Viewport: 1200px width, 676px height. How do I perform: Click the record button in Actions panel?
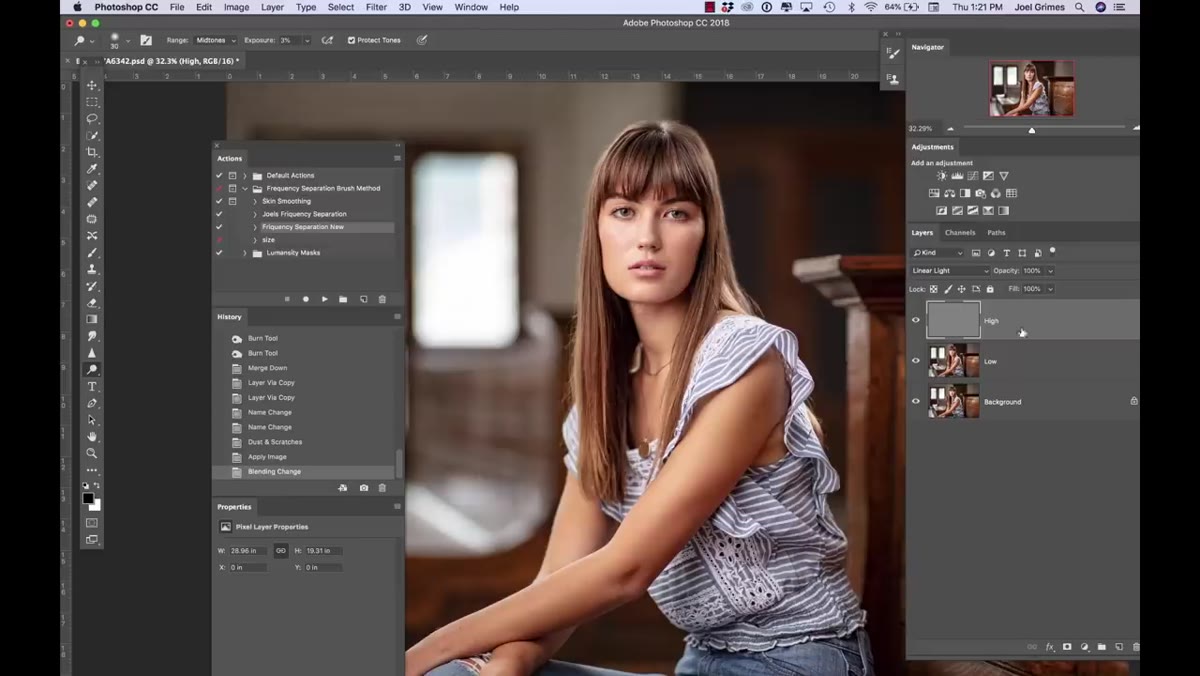tap(306, 299)
